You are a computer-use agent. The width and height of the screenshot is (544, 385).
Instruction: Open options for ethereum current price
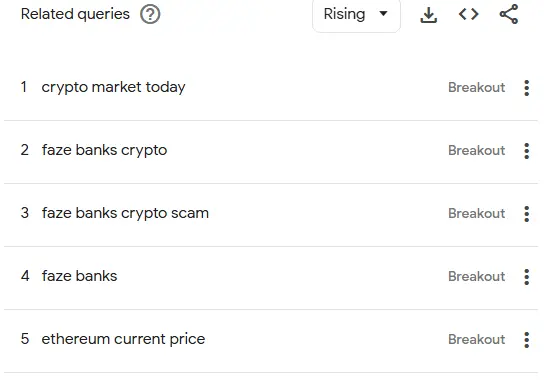coord(527,340)
